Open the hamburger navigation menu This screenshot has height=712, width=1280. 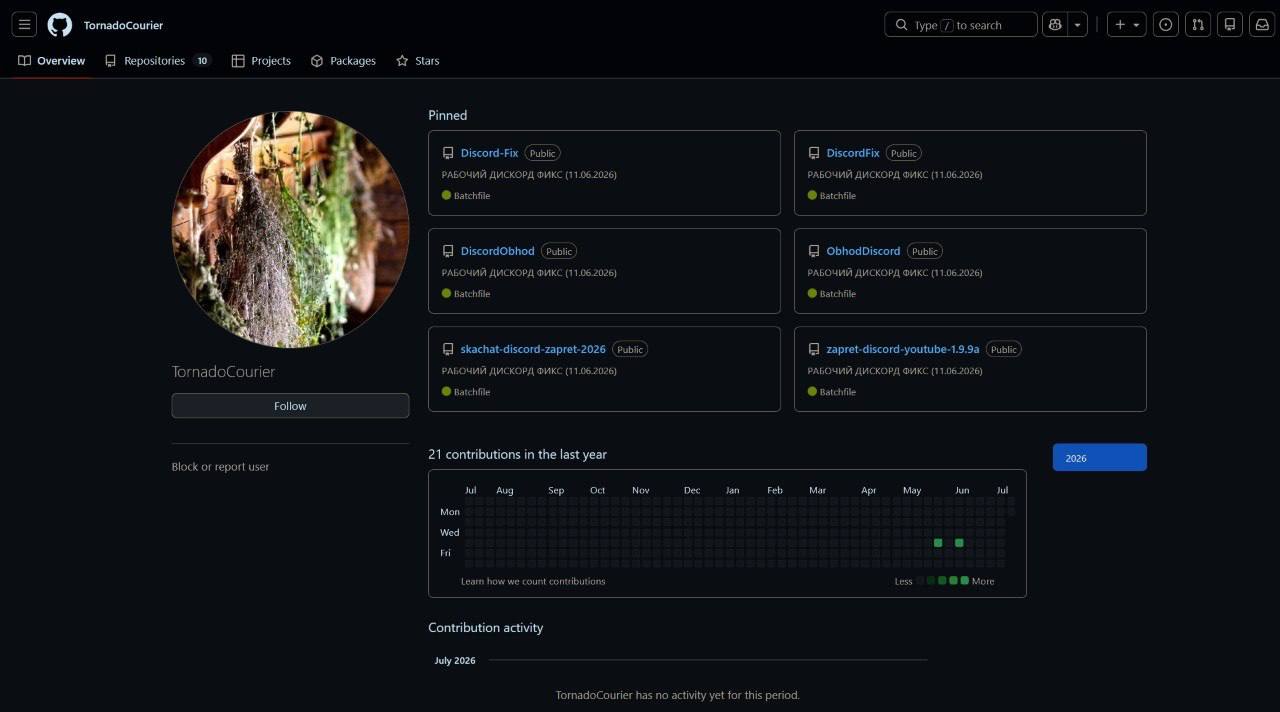click(x=25, y=25)
